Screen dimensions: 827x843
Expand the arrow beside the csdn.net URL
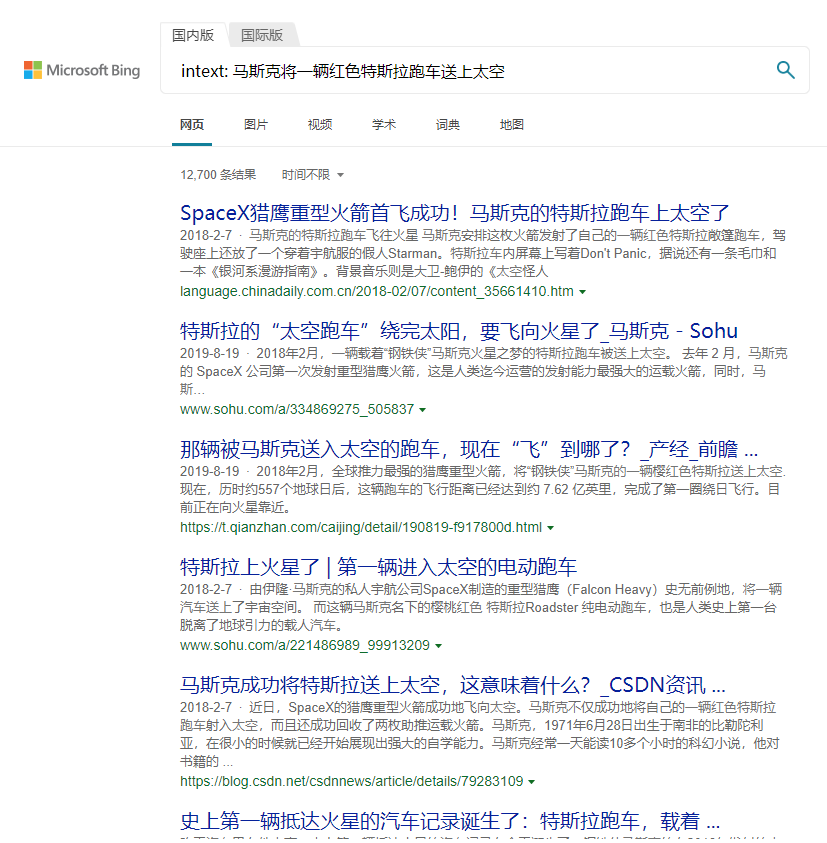coord(532,782)
